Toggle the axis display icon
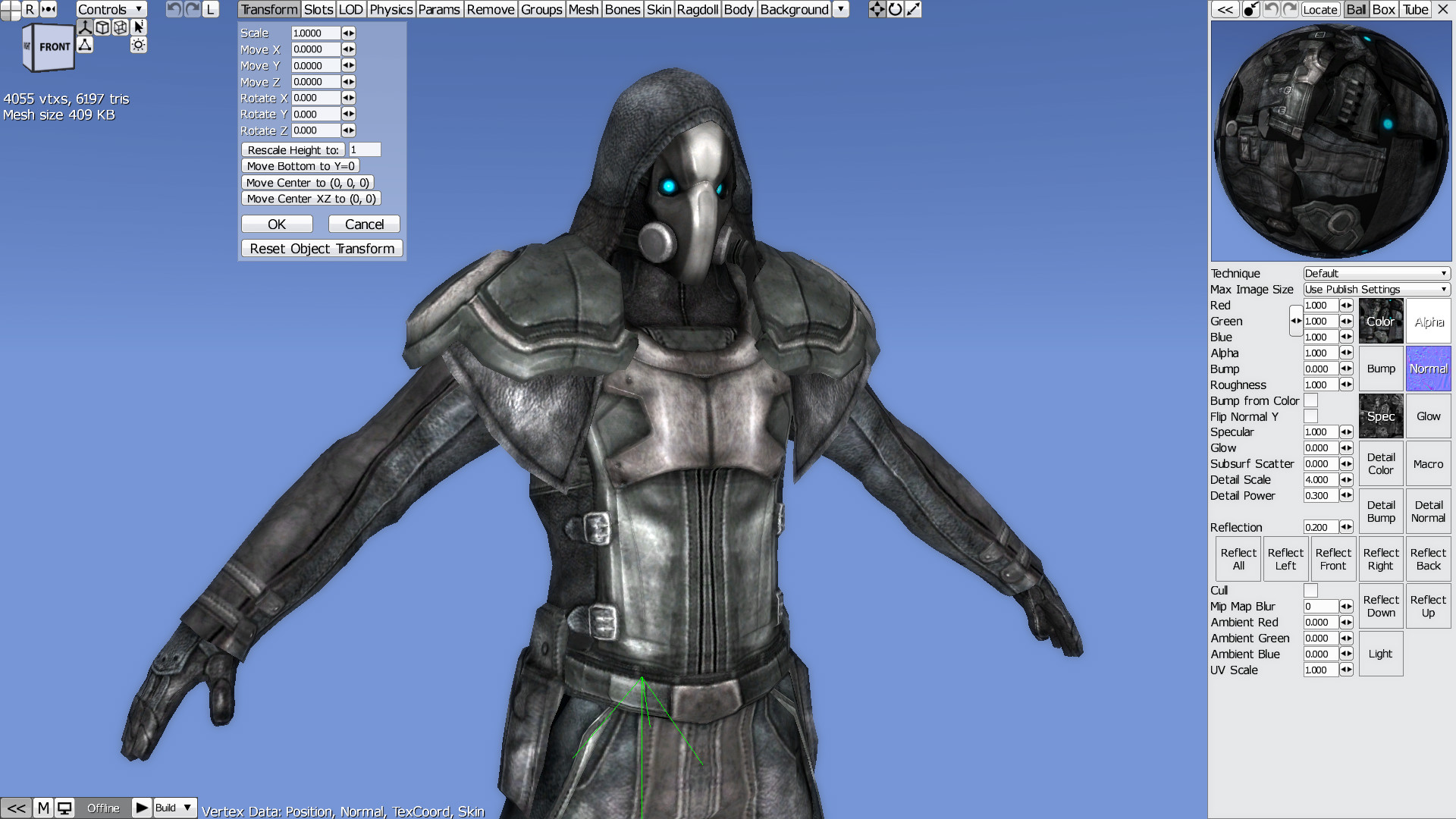 point(85,27)
